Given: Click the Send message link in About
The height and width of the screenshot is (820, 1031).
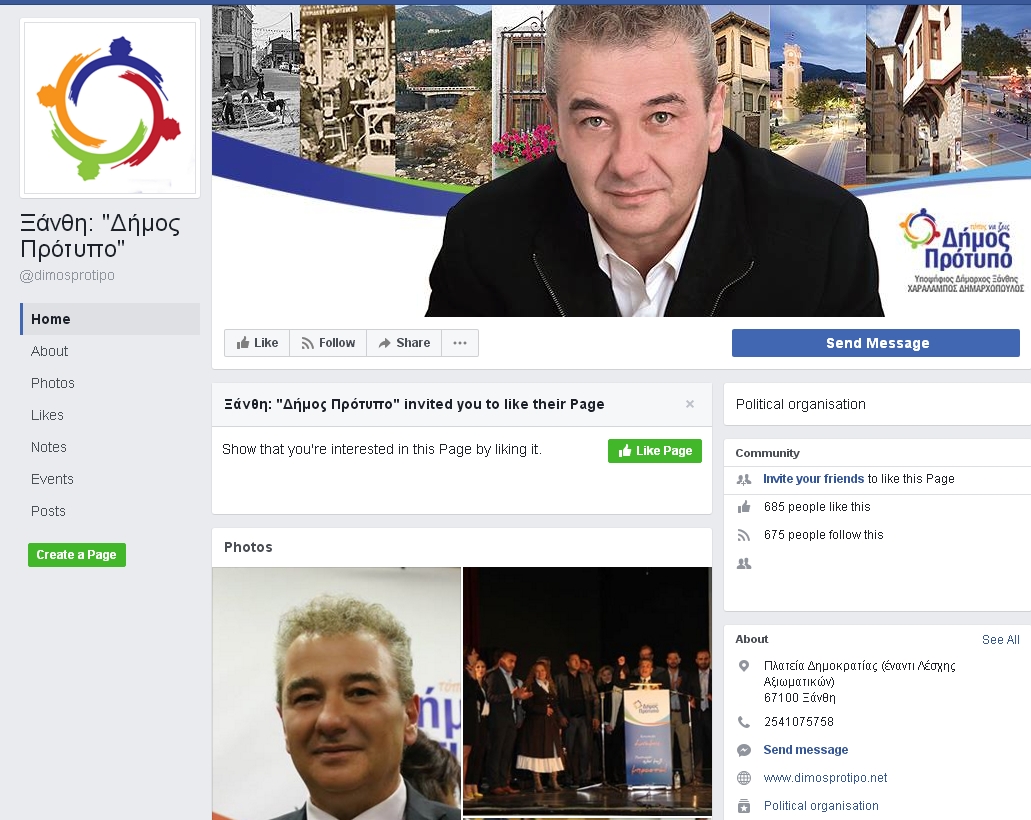Looking at the screenshot, I should [805, 750].
